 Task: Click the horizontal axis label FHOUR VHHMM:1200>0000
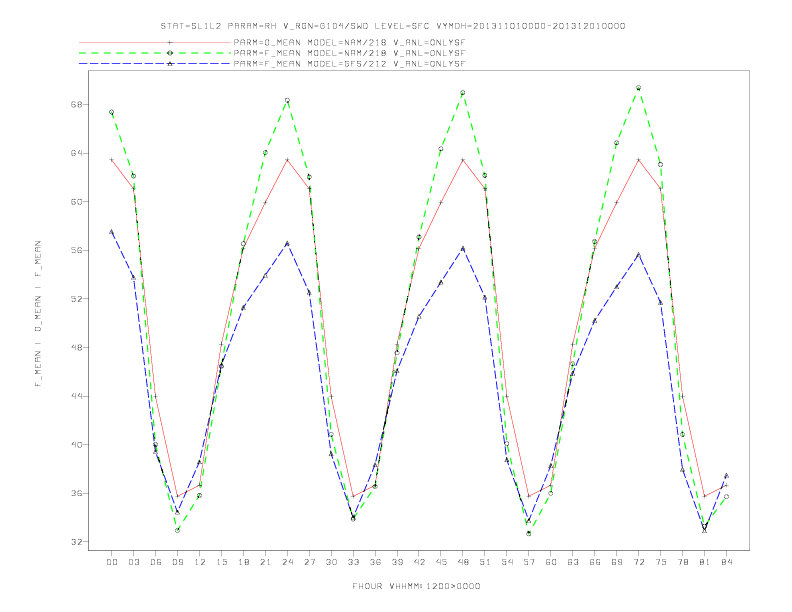(416, 586)
